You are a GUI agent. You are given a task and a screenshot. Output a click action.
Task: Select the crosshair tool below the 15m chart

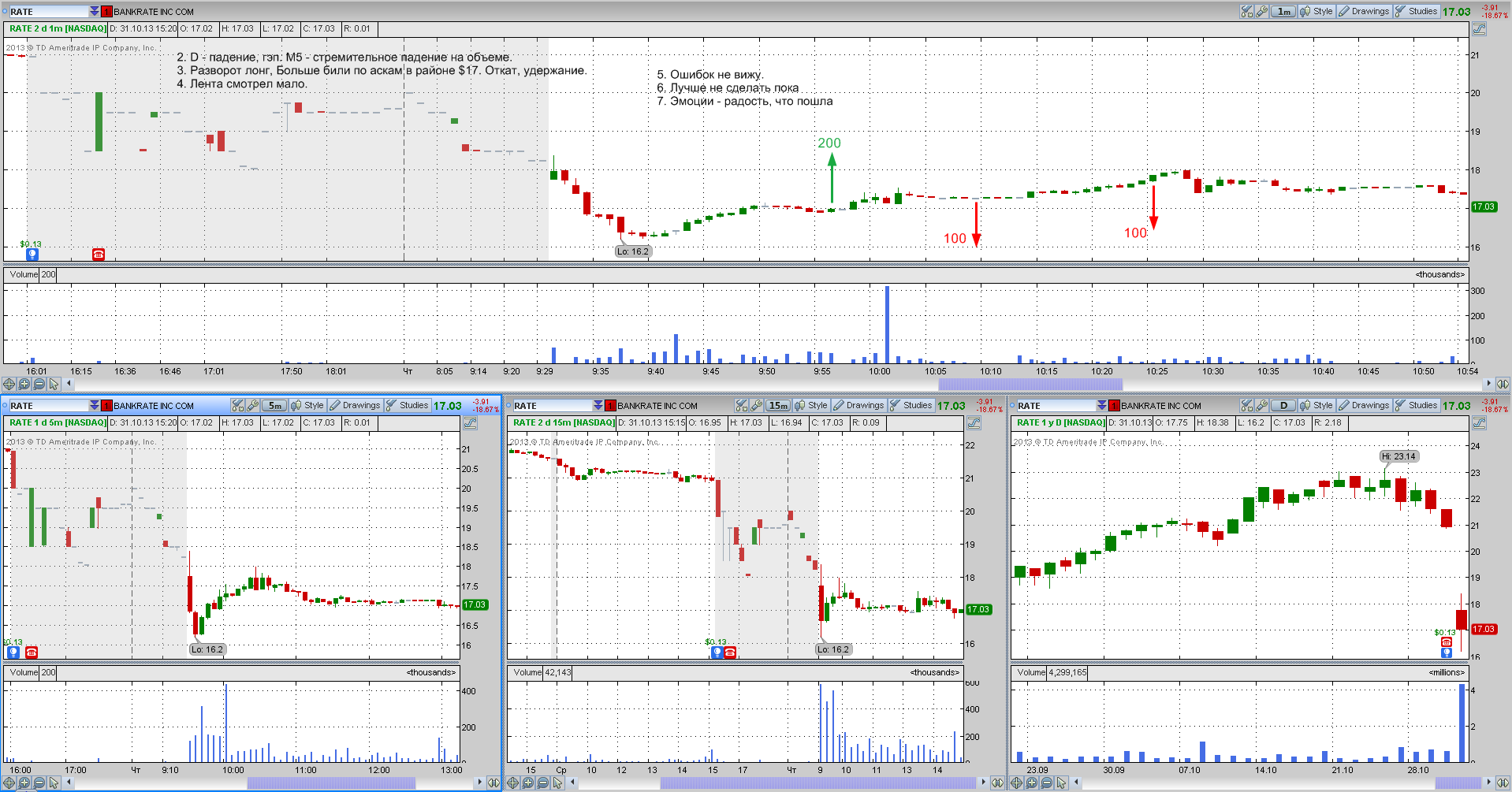[x=512, y=783]
